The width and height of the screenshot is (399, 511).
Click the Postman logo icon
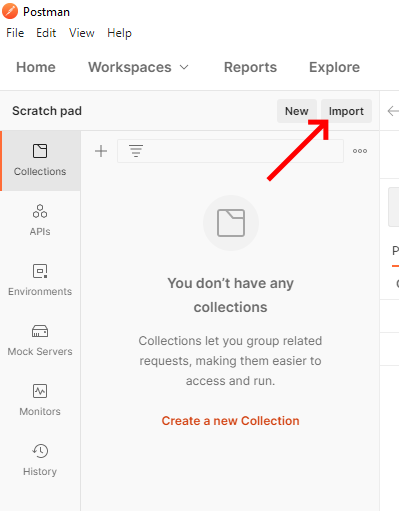[x=10, y=11]
